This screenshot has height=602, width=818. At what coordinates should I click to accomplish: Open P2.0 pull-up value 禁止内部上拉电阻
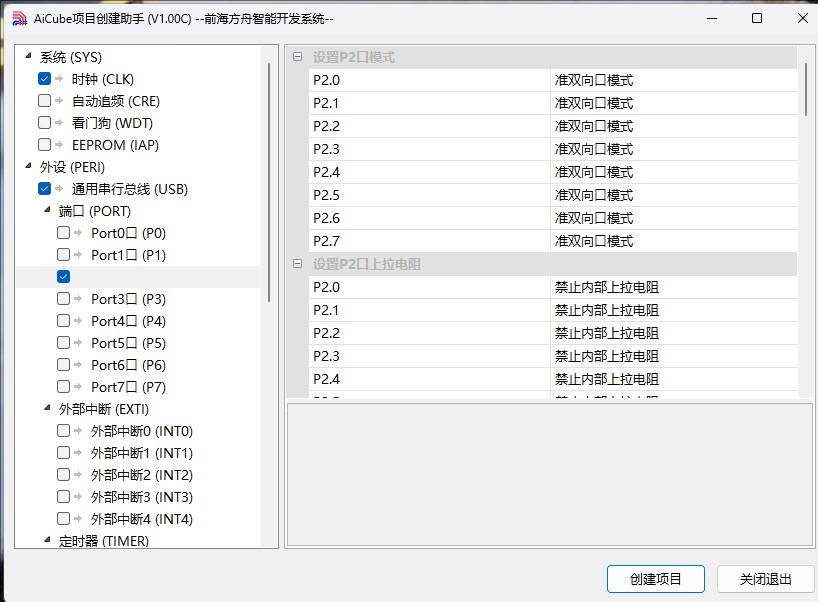(673, 287)
